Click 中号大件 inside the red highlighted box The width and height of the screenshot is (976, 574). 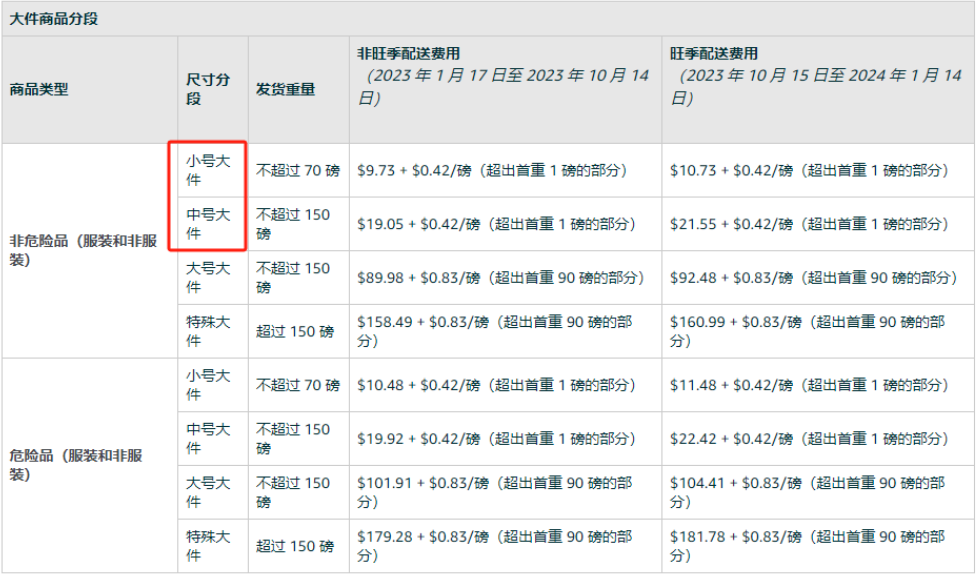tap(207, 223)
